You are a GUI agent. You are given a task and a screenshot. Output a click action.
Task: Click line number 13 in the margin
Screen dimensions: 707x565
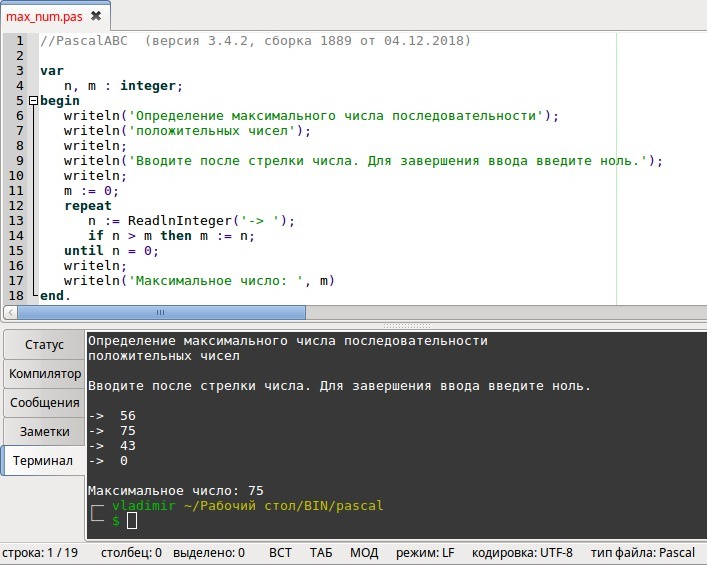tap(16, 221)
